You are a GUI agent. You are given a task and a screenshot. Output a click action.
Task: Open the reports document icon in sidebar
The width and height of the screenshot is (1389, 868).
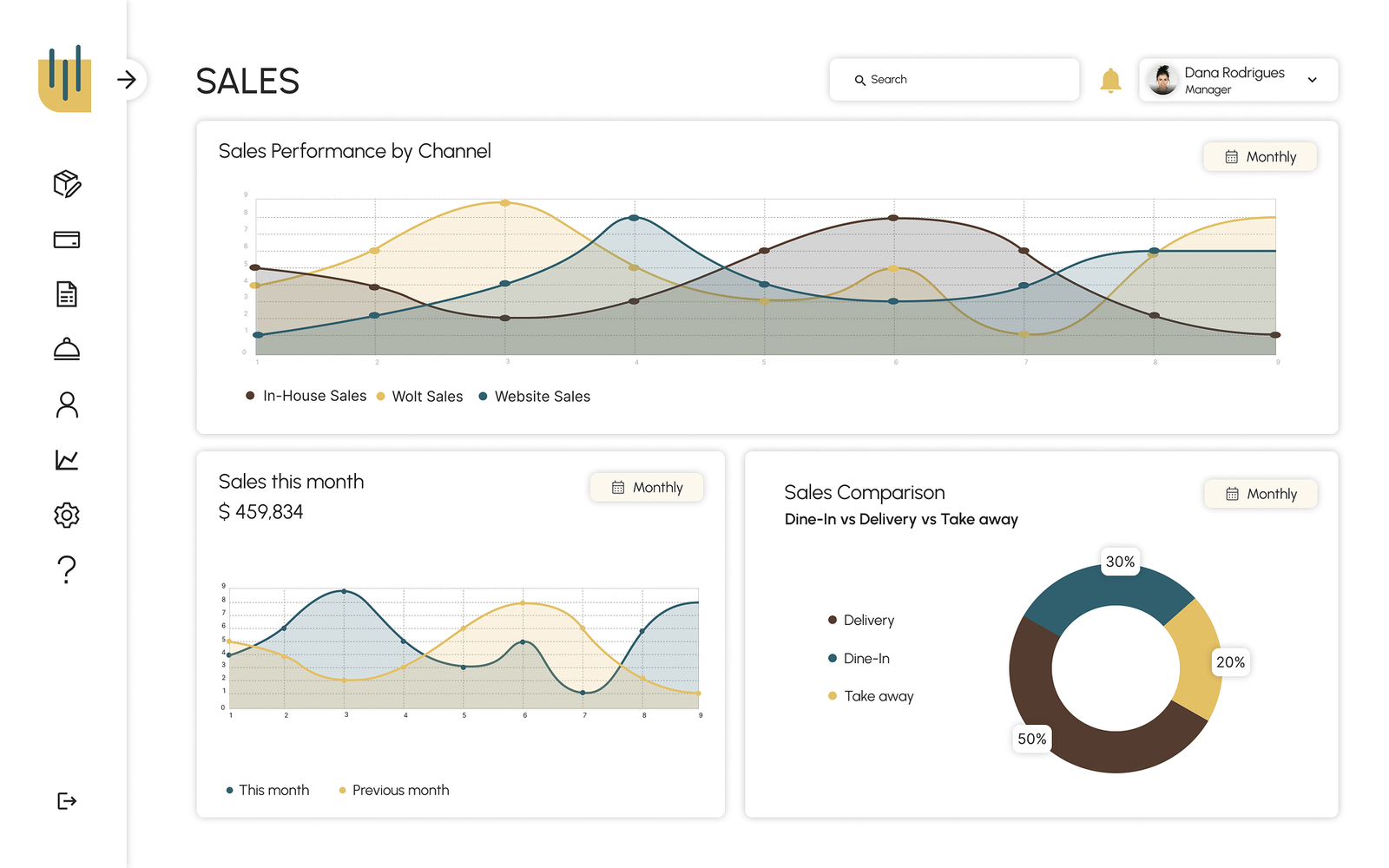(67, 294)
